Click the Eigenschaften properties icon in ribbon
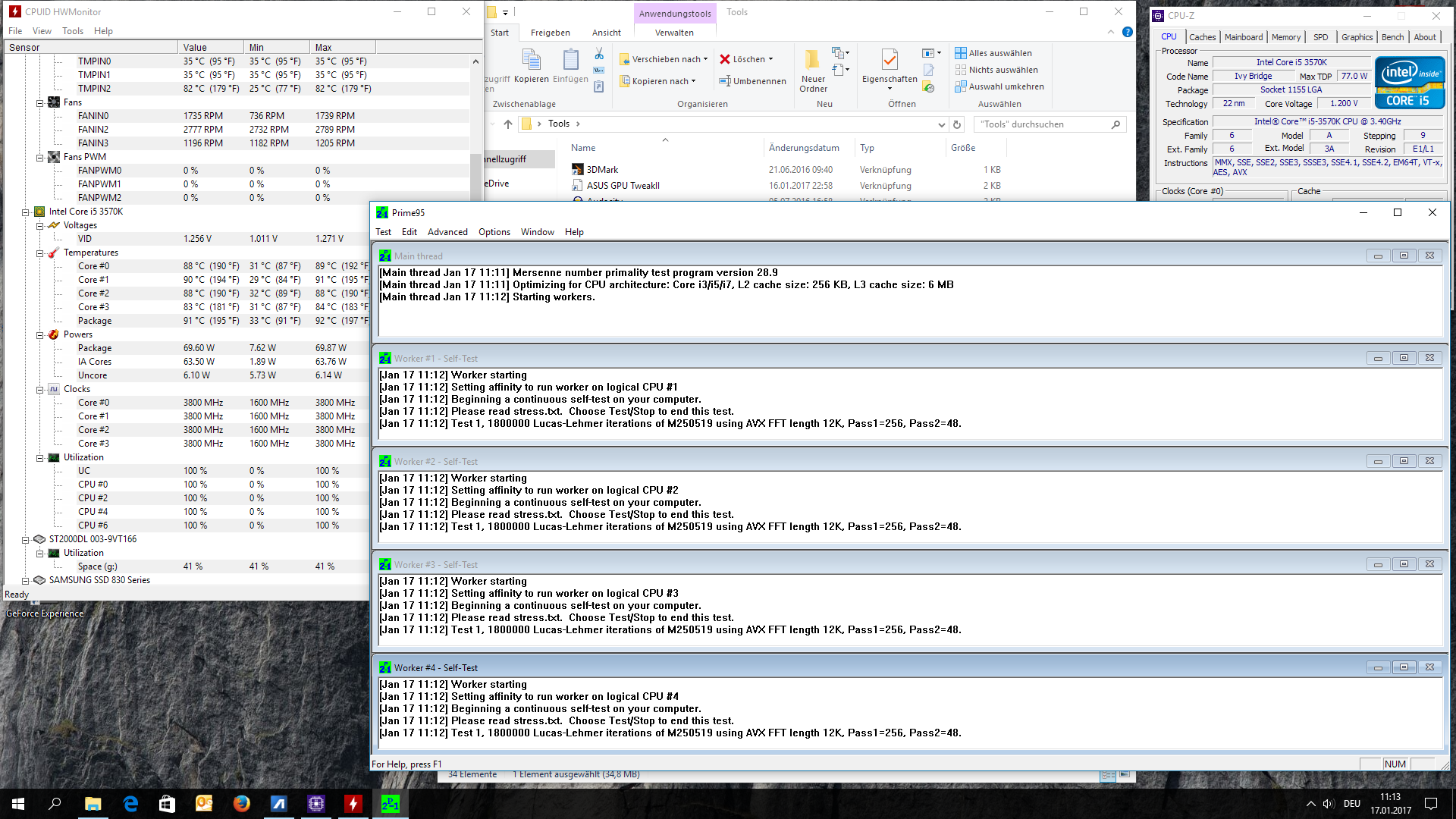 pyautogui.click(x=890, y=61)
